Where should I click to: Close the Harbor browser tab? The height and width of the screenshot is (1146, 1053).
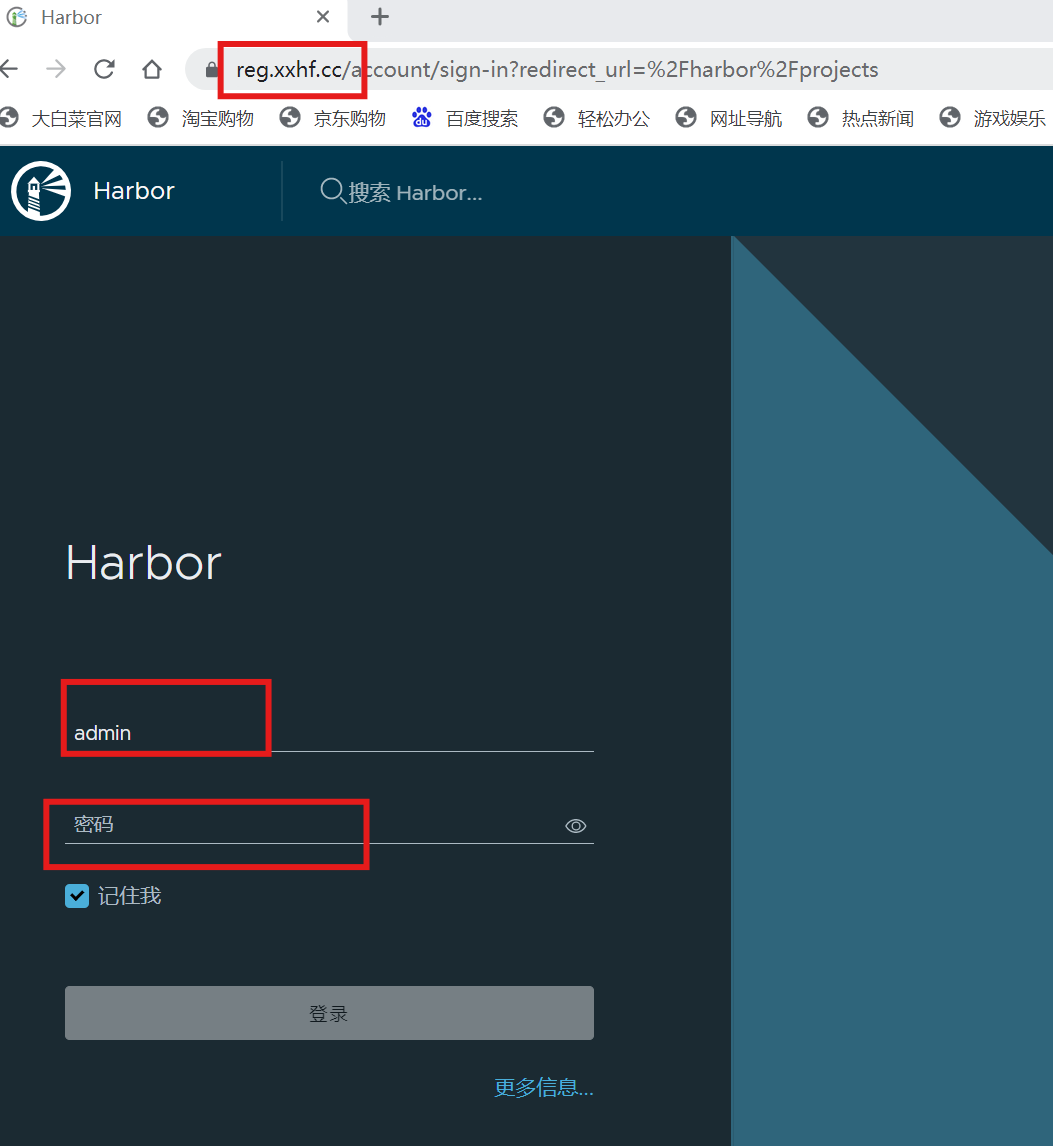322,16
